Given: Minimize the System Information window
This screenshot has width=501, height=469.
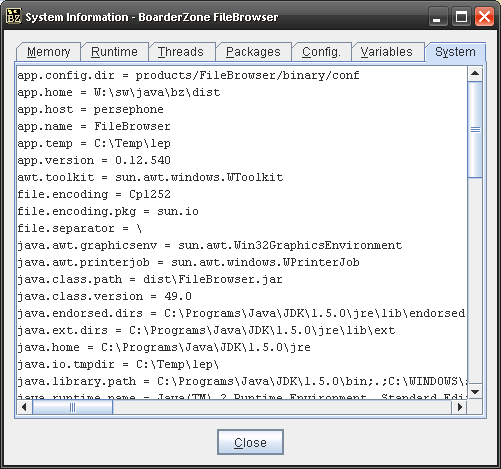Looking at the screenshot, I should click(437, 17).
